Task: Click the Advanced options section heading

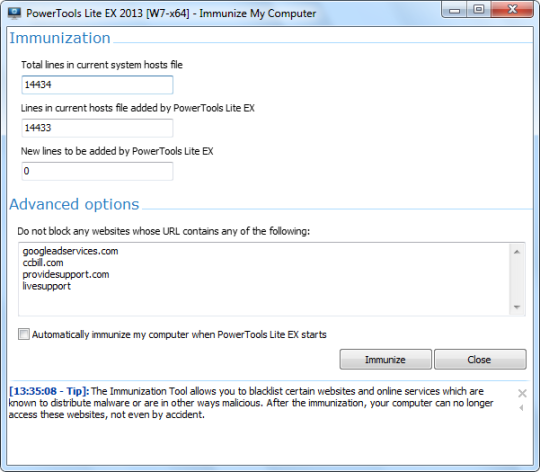Action: pyautogui.click(x=74, y=204)
